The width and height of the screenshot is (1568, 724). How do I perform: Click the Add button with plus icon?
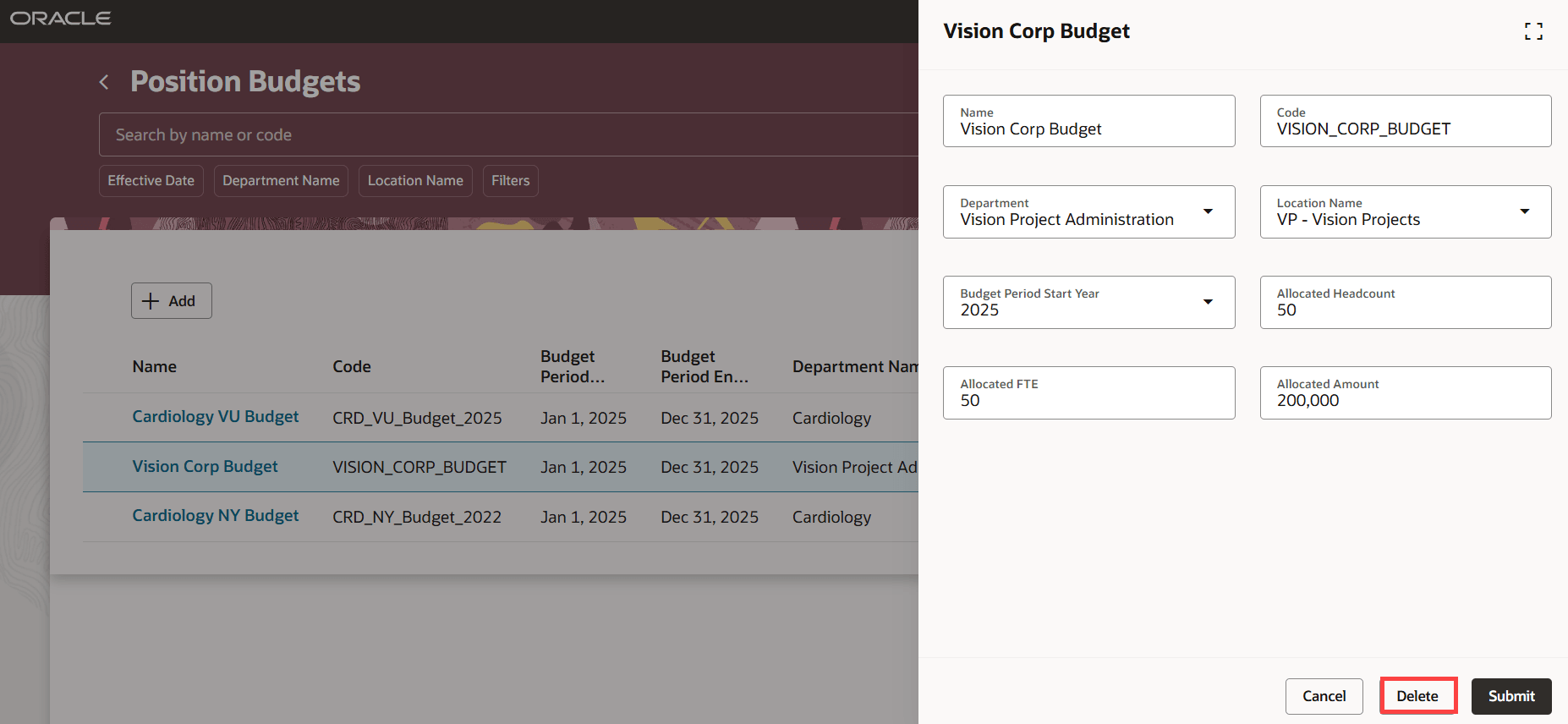(x=171, y=301)
